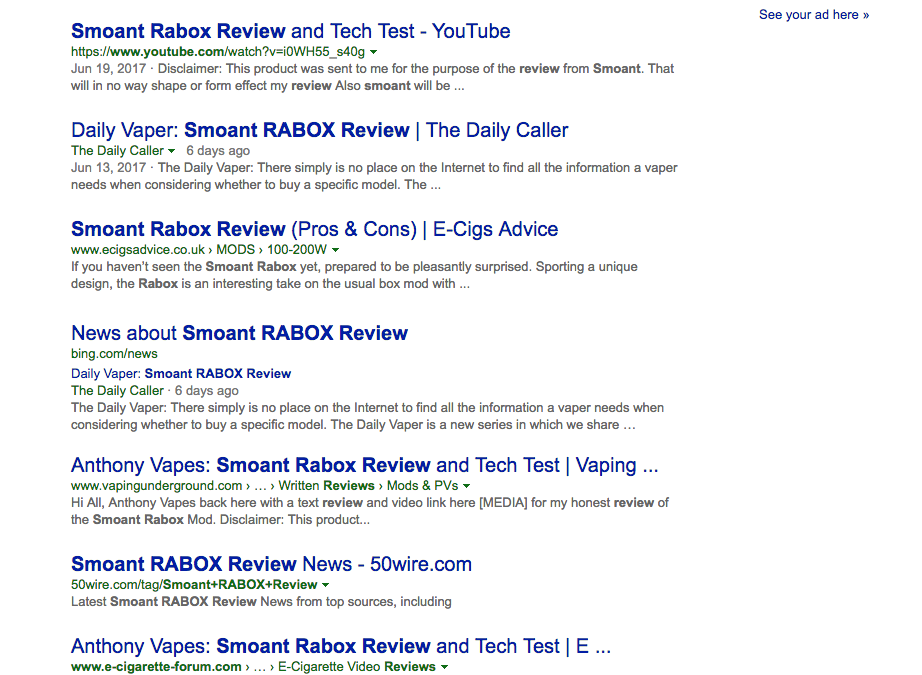The height and width of the screenshot is (675, 922).
Task: Expand the arrow beside The Daily Caller, 6 days ago
Action: (172, 151)
